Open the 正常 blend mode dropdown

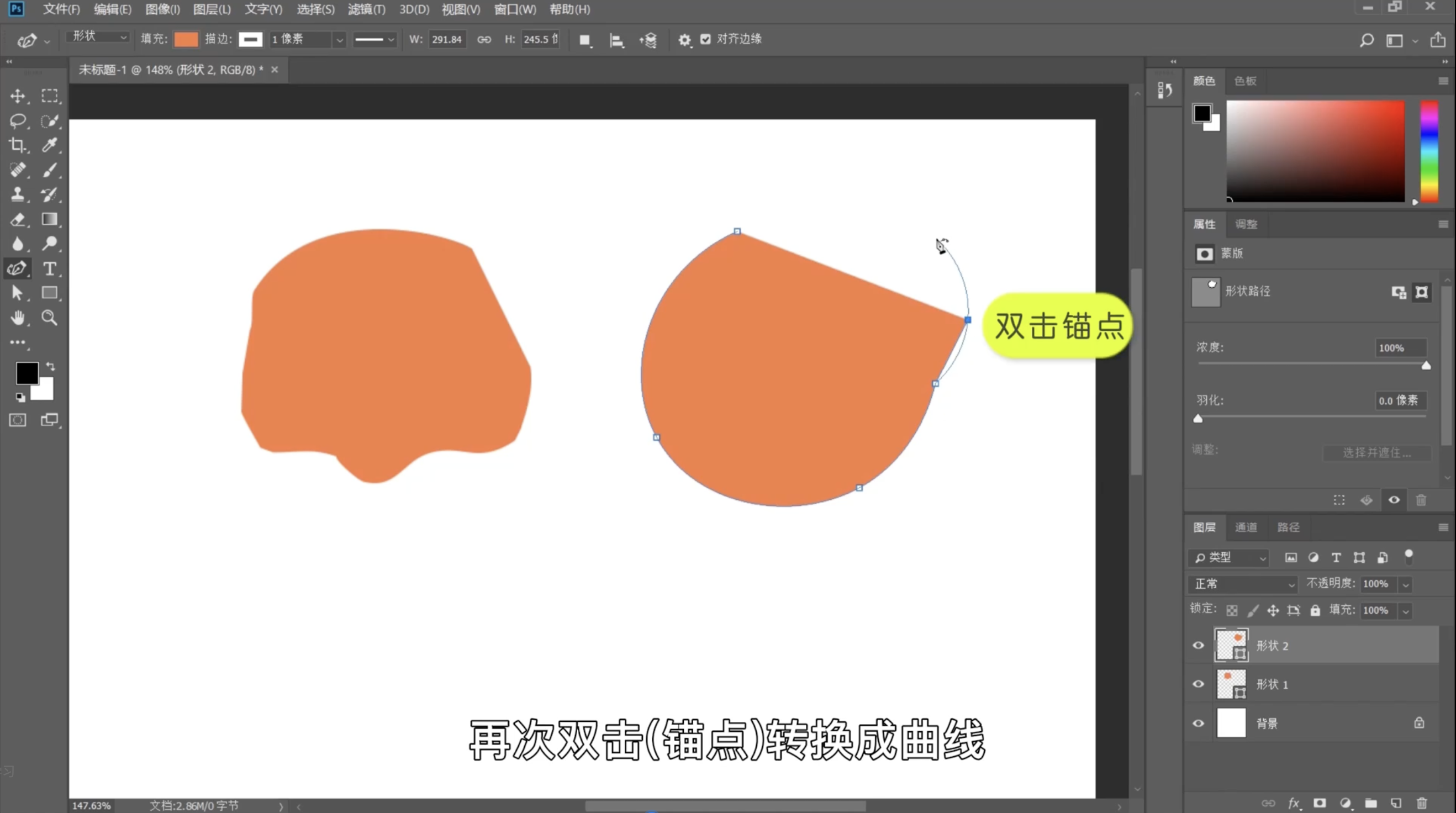coord(1243,584)
